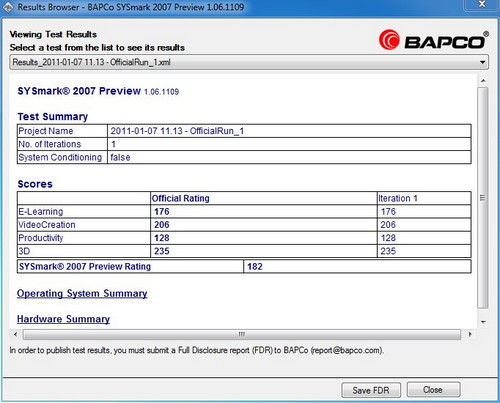
Task: Click the SYSmark 2007 Preview Rating value 182
Action: click(255, 267)
